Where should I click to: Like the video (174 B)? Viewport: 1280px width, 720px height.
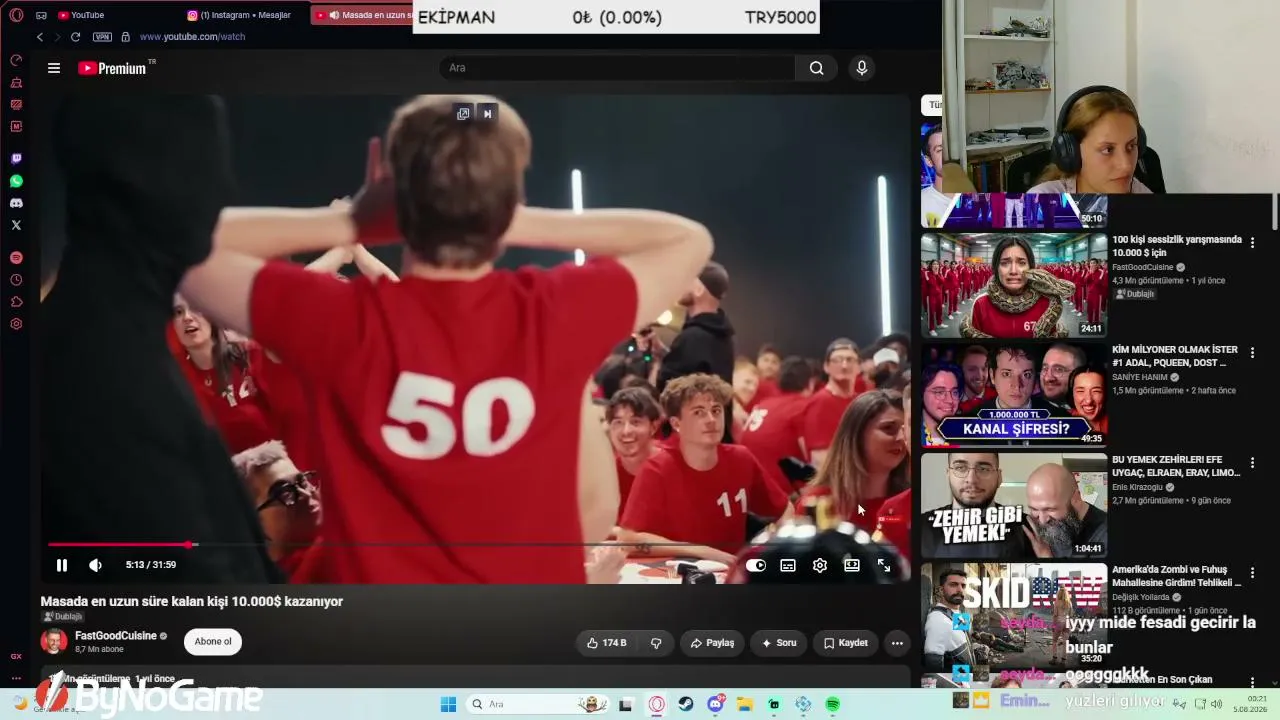point(607,643)
